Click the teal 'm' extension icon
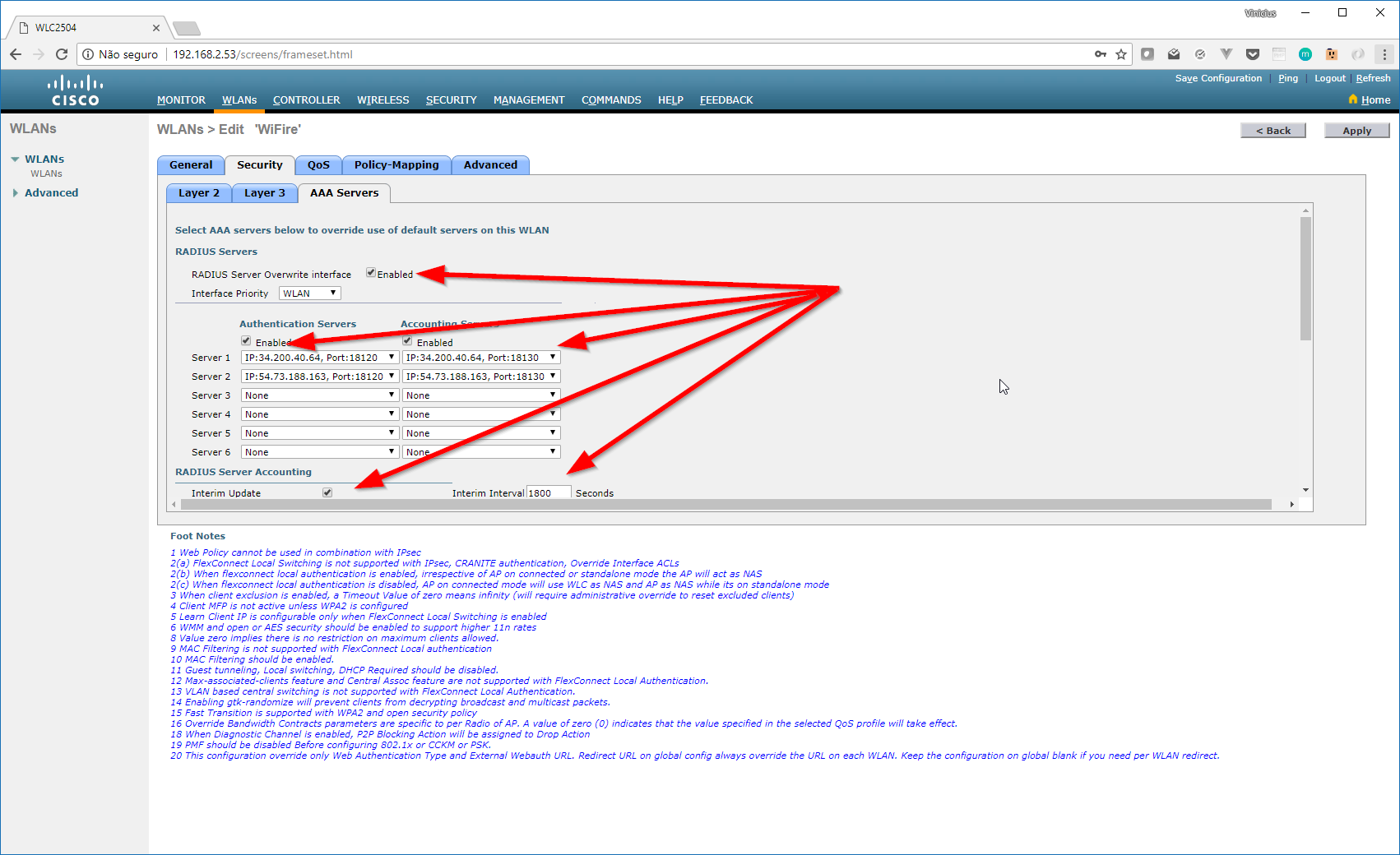 coord(1305,54)
